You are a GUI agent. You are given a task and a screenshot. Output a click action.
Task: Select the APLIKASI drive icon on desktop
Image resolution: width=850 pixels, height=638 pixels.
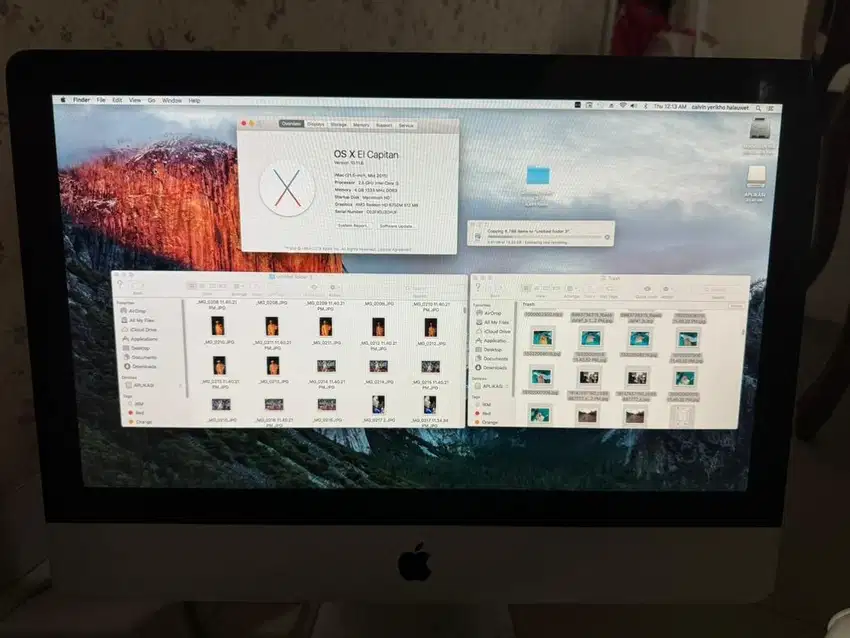[x=755, y=177]
